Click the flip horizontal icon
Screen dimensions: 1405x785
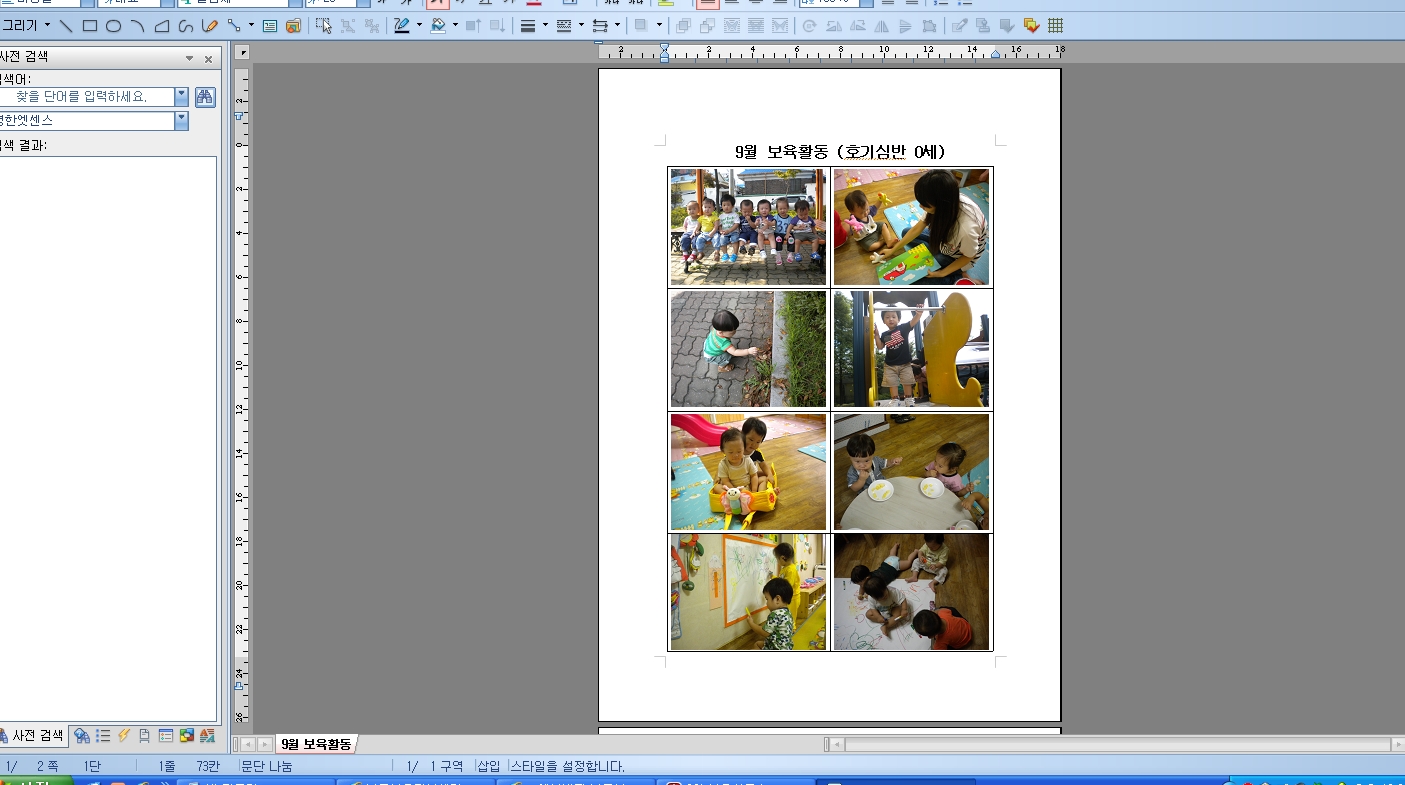(x=882, y=26)
